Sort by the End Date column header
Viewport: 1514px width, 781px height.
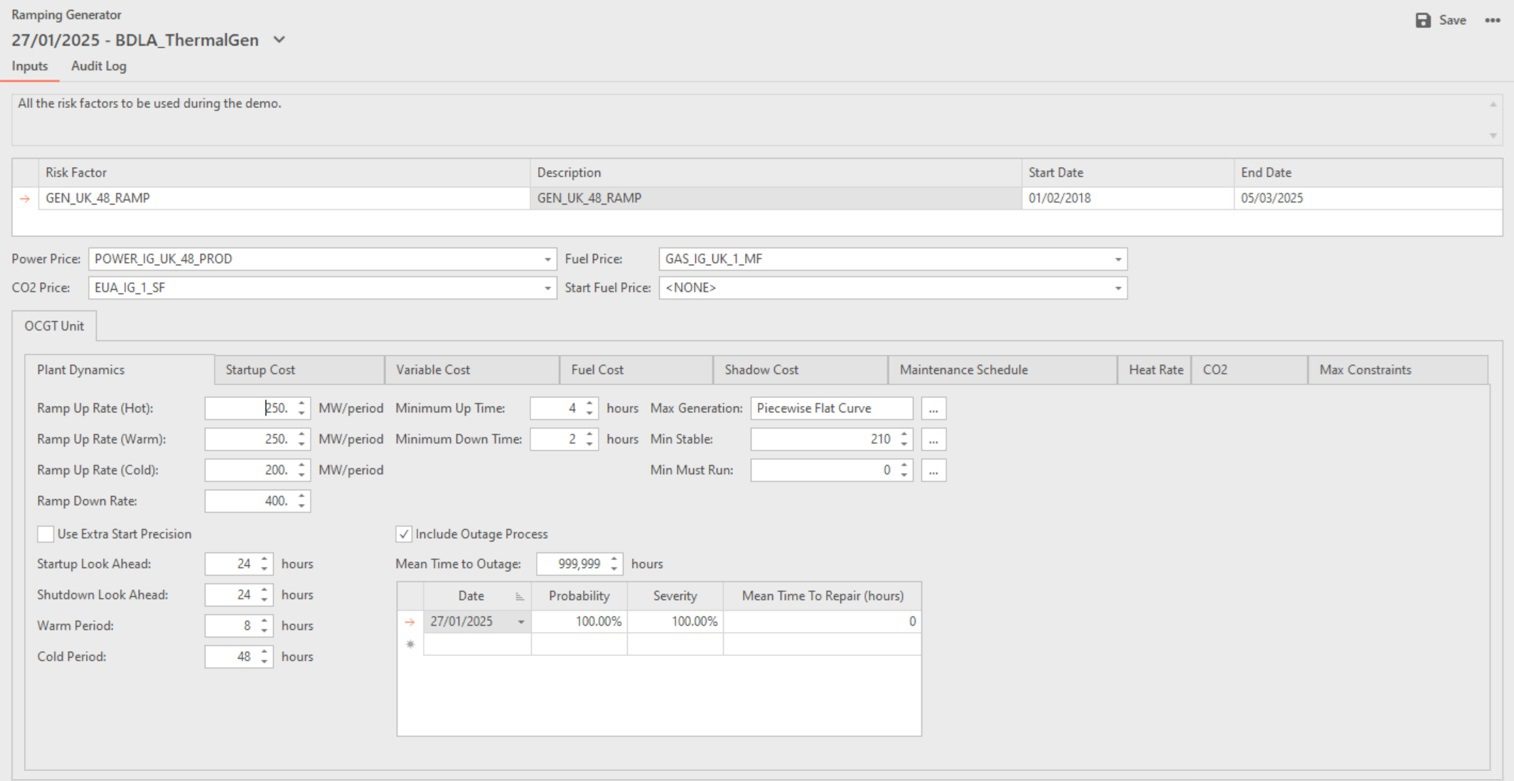pos(1367,173)
